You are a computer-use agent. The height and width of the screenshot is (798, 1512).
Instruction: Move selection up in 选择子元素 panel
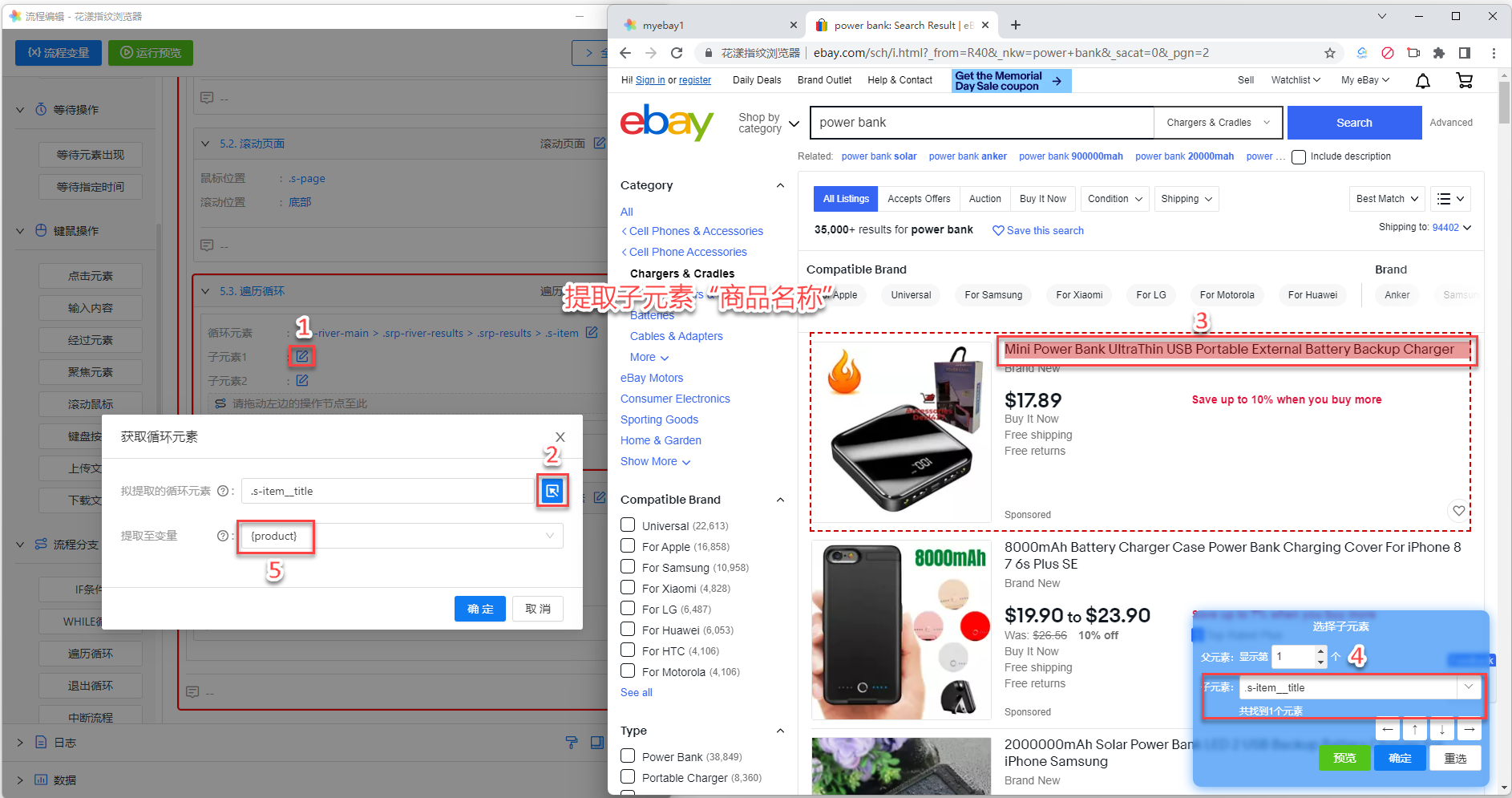(x=1415, y=729)
